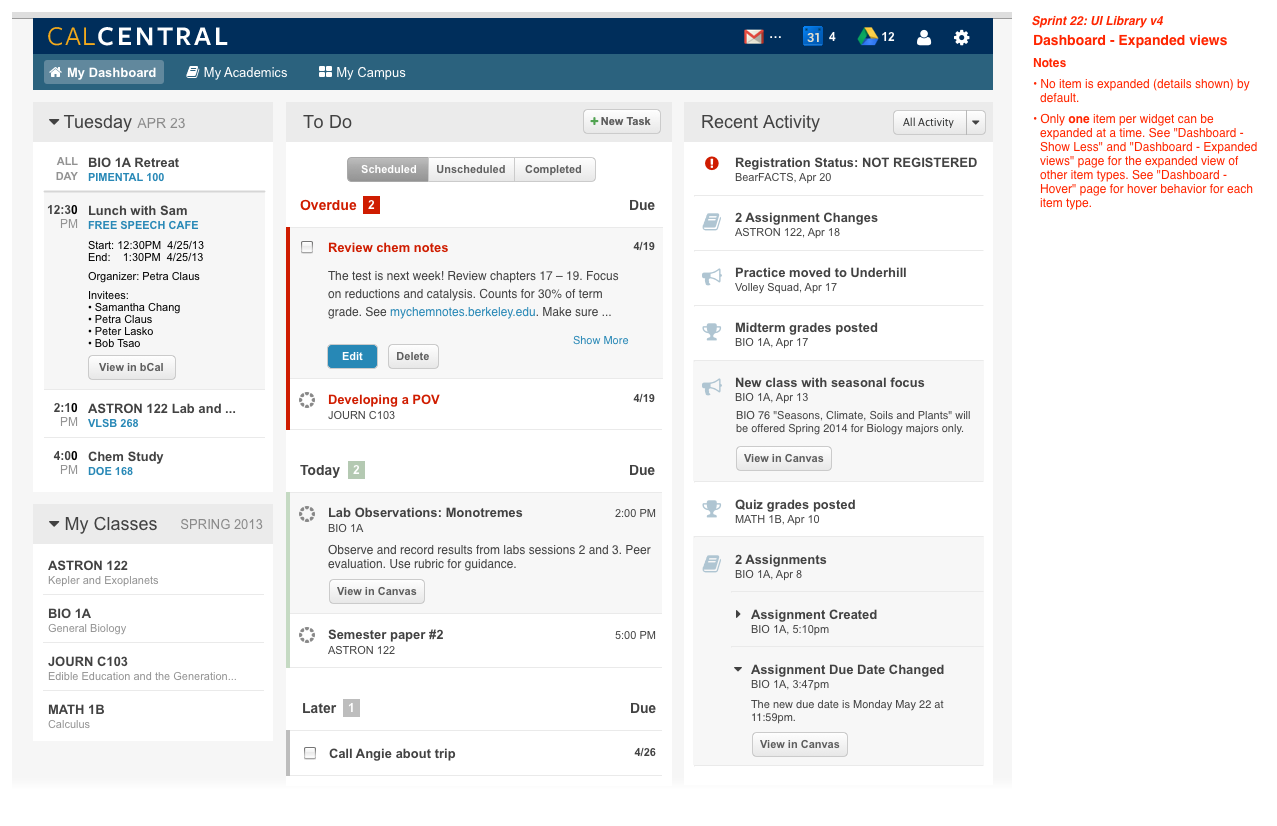Click the Later count badge

click(351, 708)
